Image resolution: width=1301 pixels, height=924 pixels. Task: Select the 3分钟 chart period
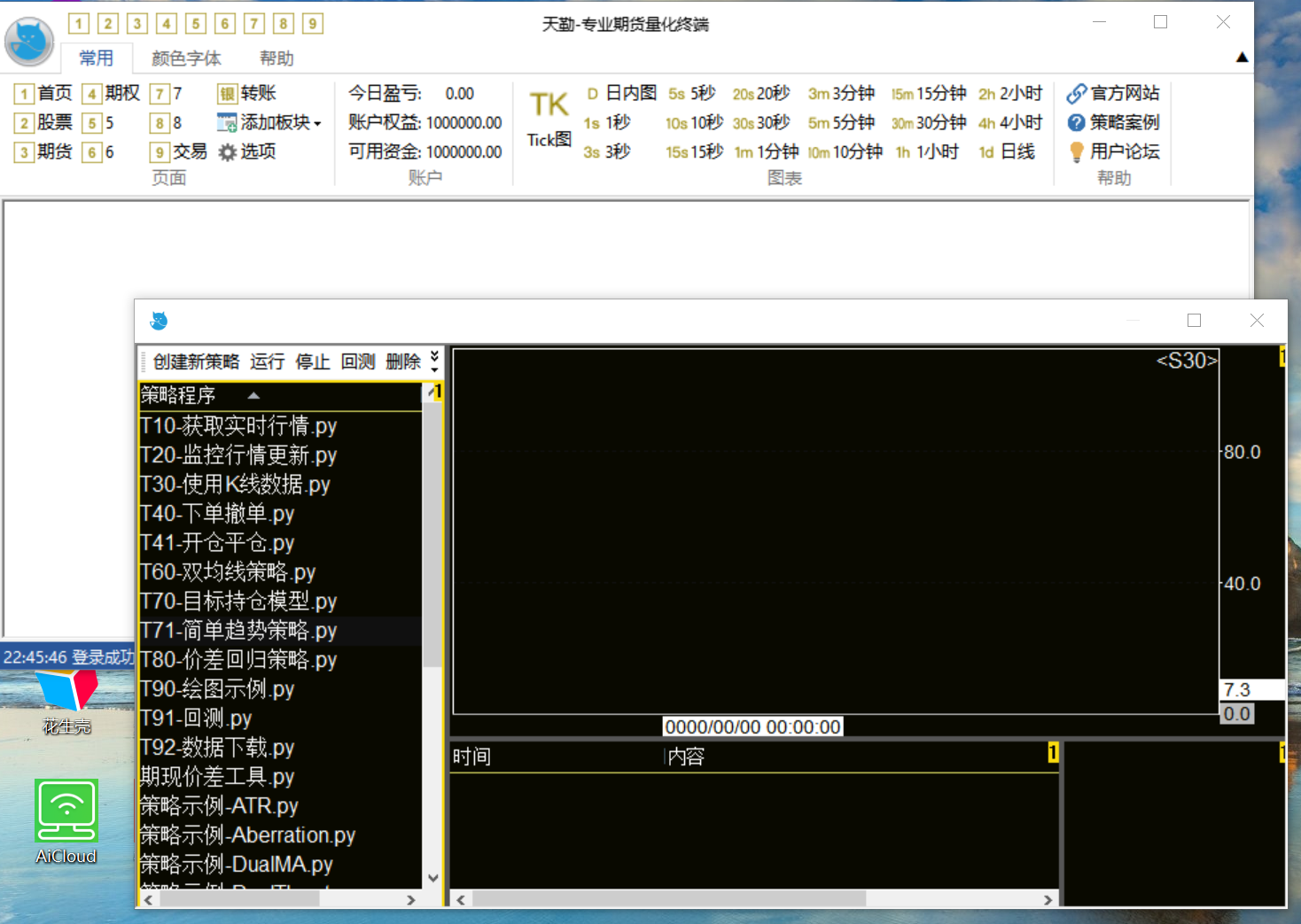pos(841,93)
